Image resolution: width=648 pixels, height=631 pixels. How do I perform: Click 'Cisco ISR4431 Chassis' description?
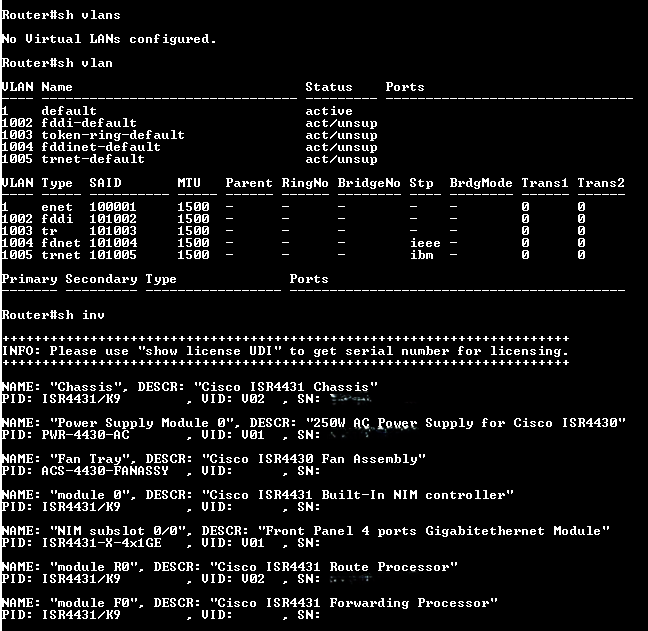[x=286, y=387]
